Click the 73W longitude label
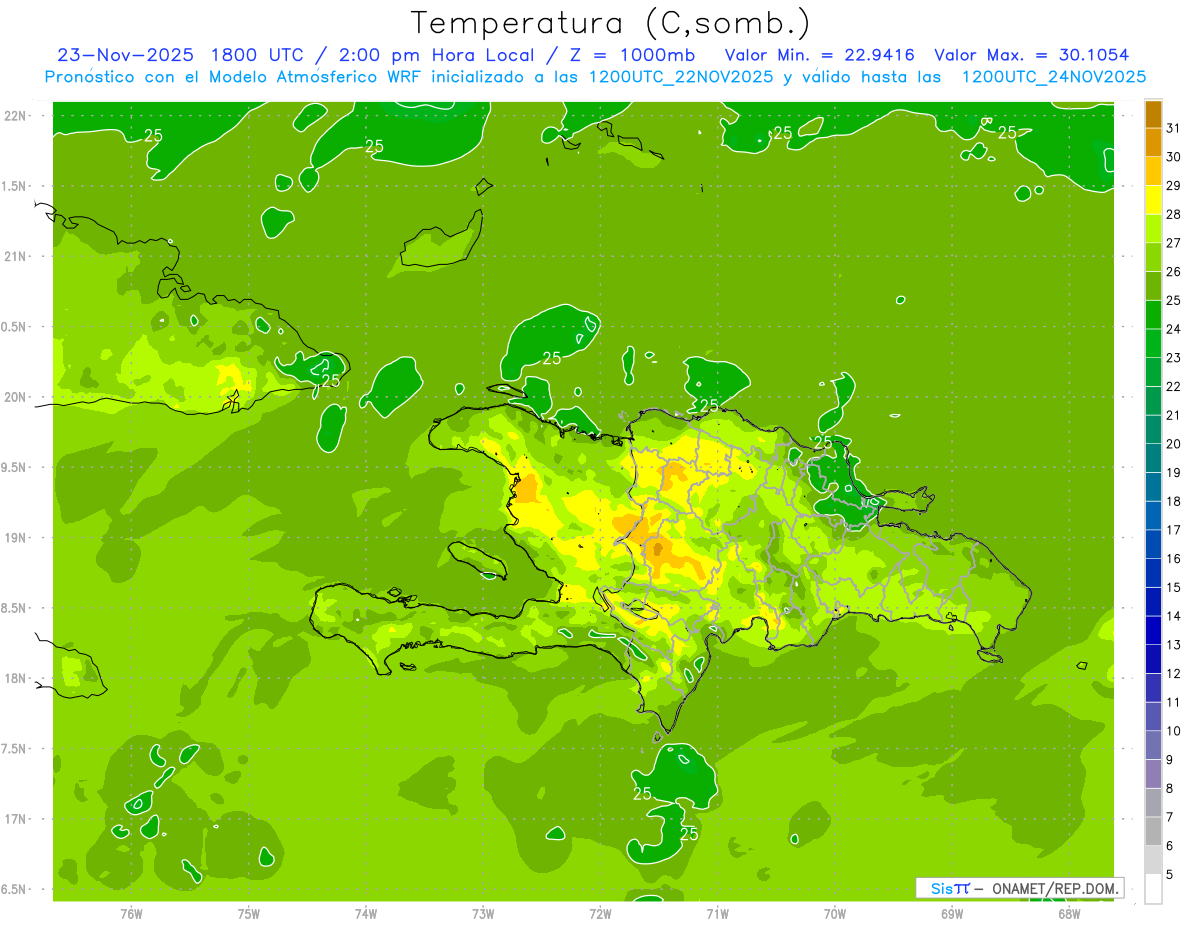Image resolution: width=1200 pixels, height=927 pixels. pos(483,914)
